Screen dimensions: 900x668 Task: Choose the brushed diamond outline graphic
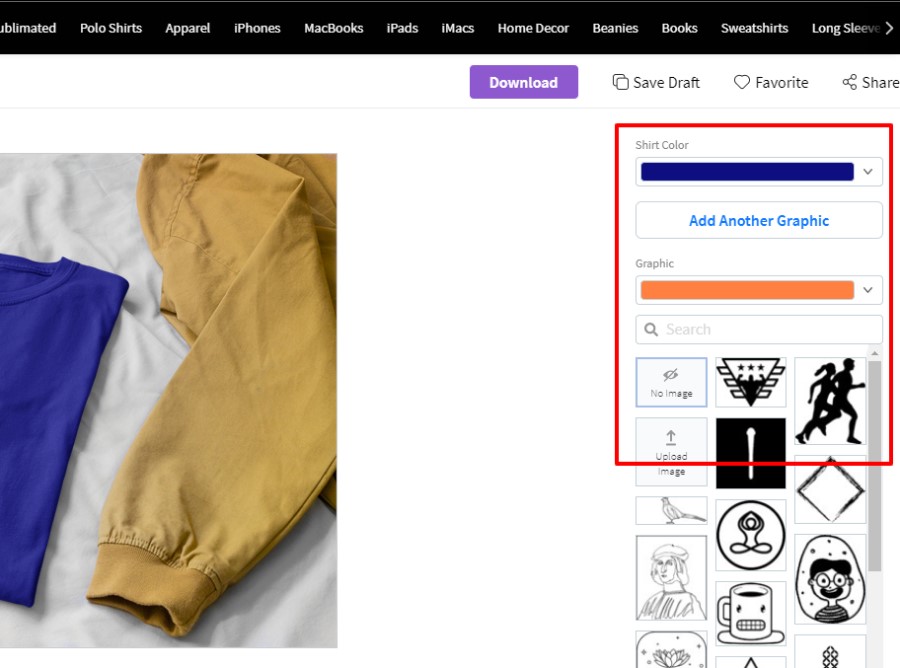tap(830, 490)
